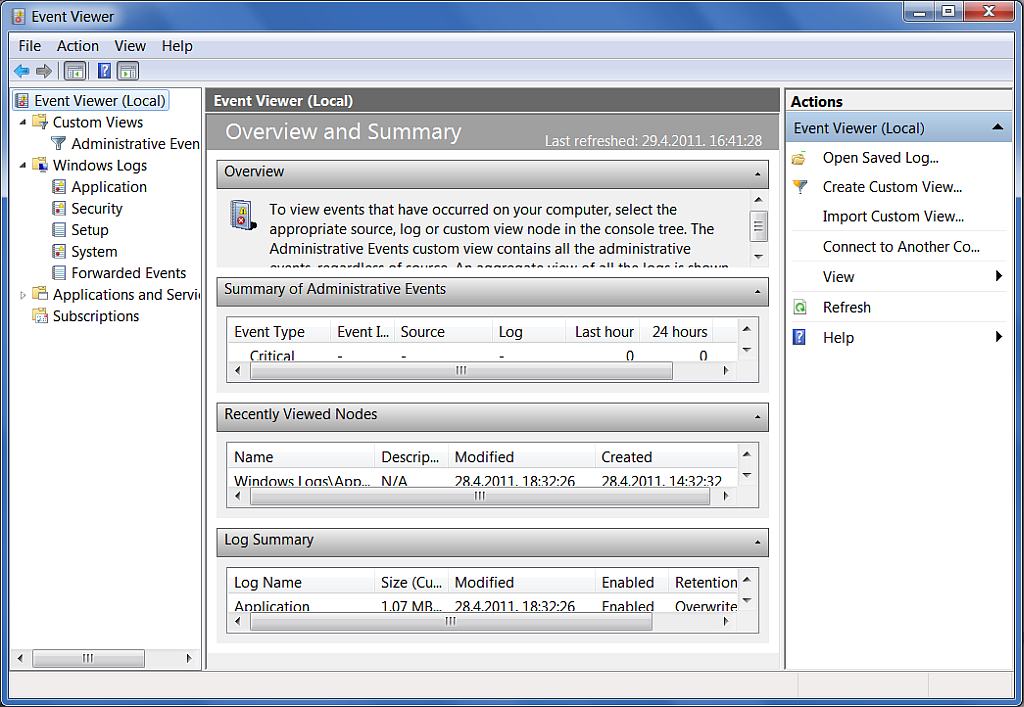Click the Applications and Services Logs folder icon

[x=40, y=294]
